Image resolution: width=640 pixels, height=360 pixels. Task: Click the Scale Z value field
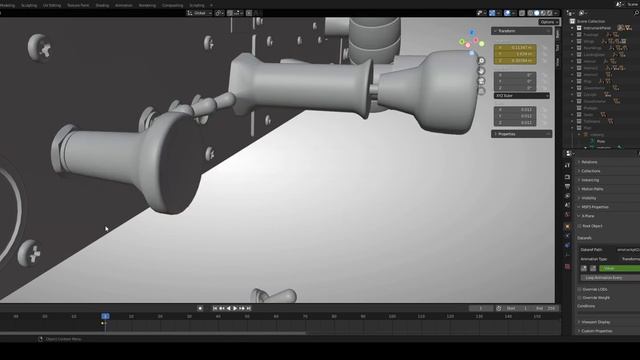515,122
